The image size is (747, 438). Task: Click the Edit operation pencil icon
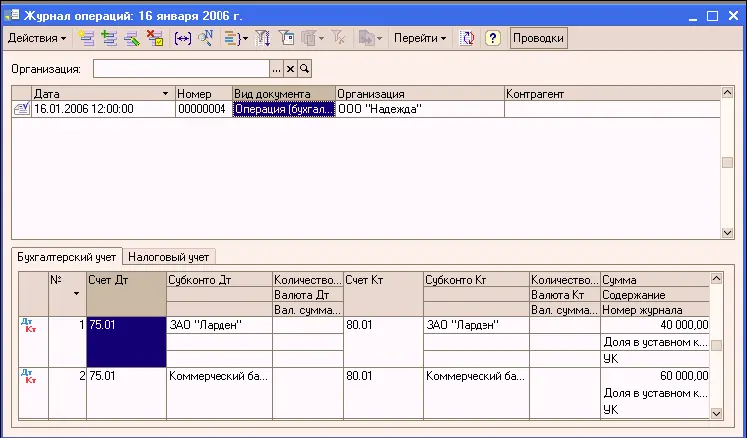pyautogui.click(x=131, y=38)
